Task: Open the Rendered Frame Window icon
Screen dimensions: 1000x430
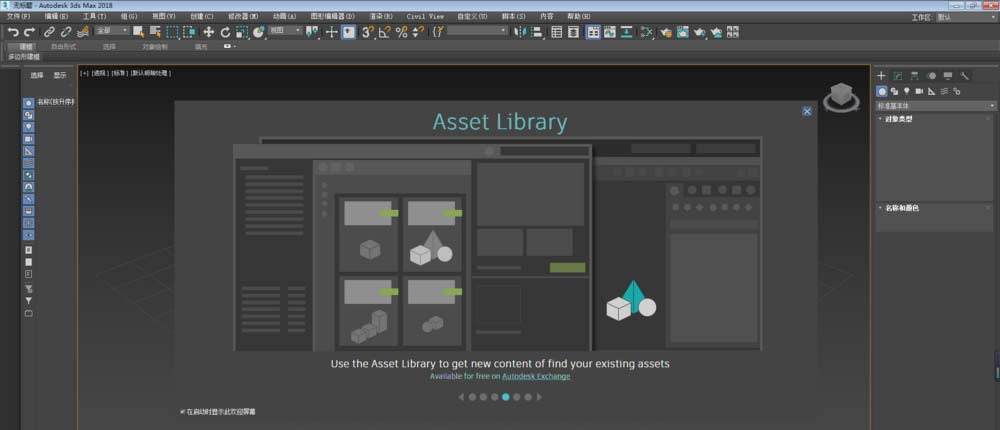Action: coord(683,32)
